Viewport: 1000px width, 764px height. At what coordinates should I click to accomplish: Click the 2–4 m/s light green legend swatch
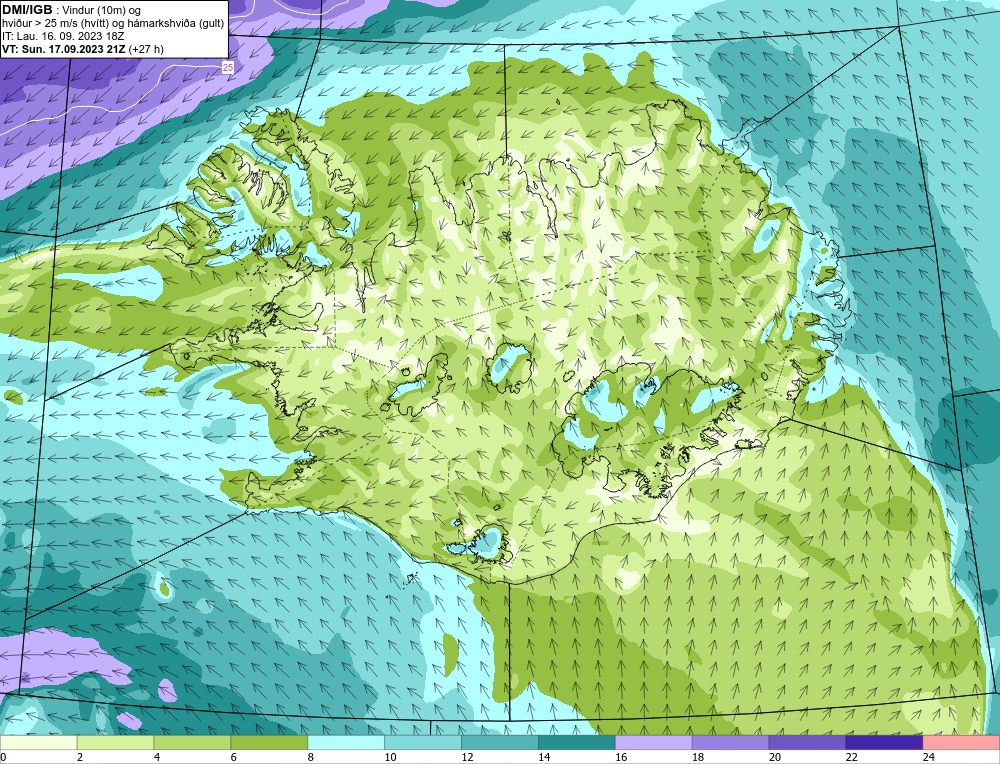point(115,742)
